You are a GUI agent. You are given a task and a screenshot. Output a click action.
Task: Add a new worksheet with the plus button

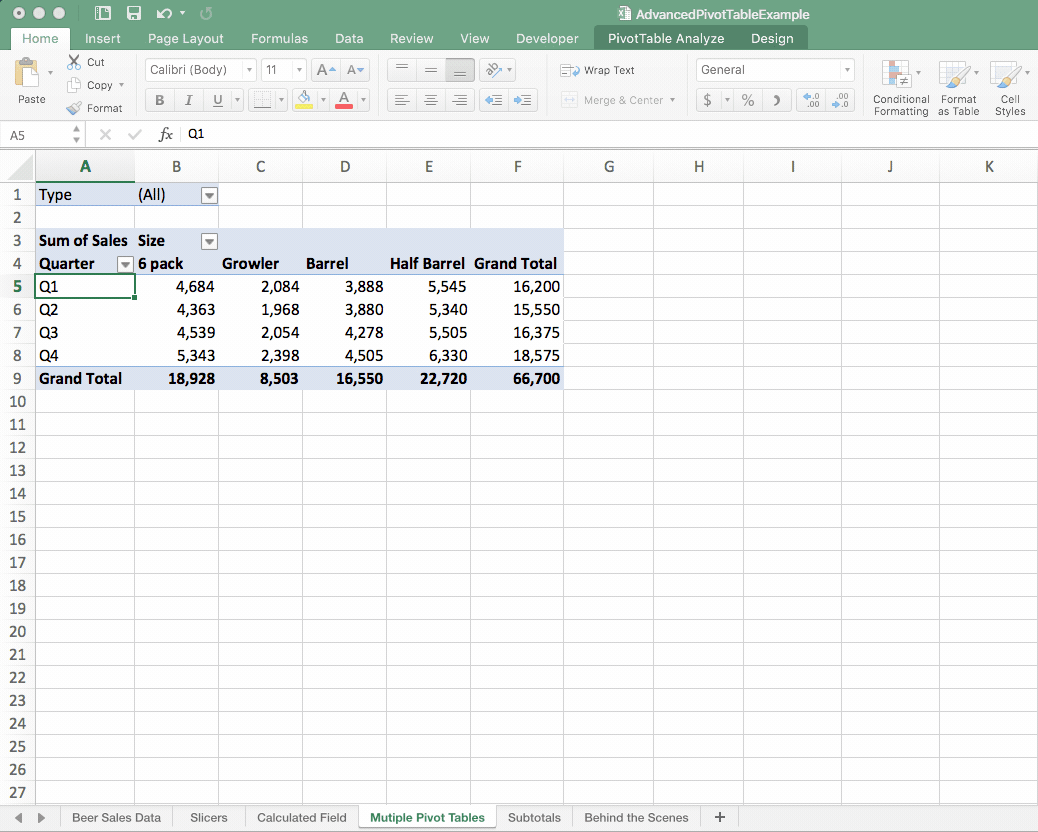(719, 817)
